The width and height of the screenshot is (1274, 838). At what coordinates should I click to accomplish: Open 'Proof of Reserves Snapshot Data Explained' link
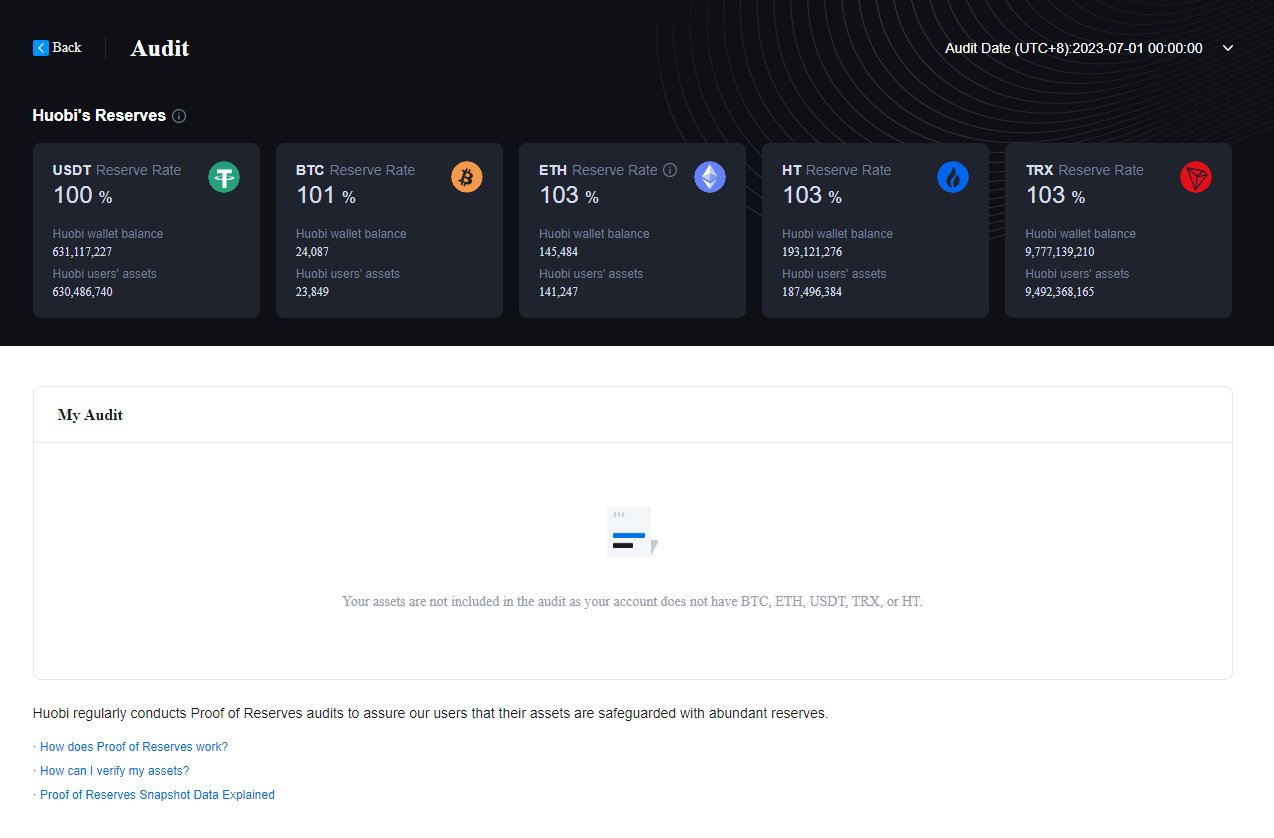tap(157, 795)
